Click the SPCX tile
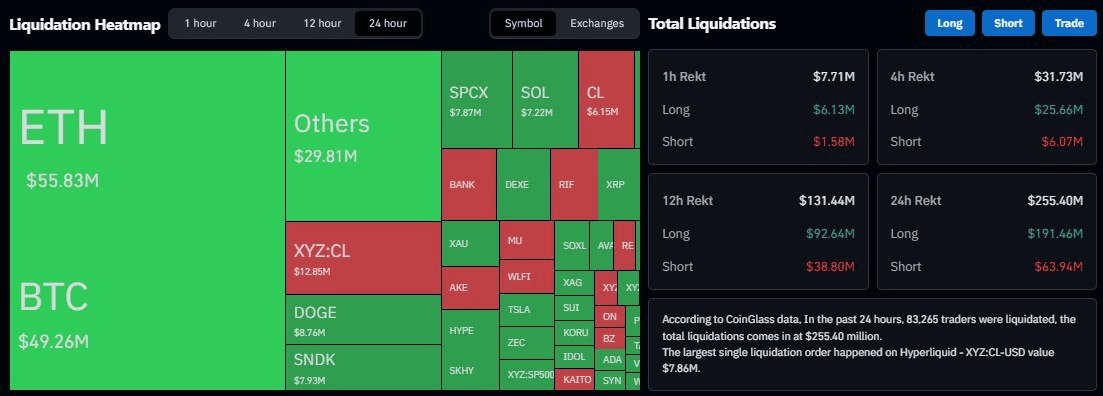 477,99
